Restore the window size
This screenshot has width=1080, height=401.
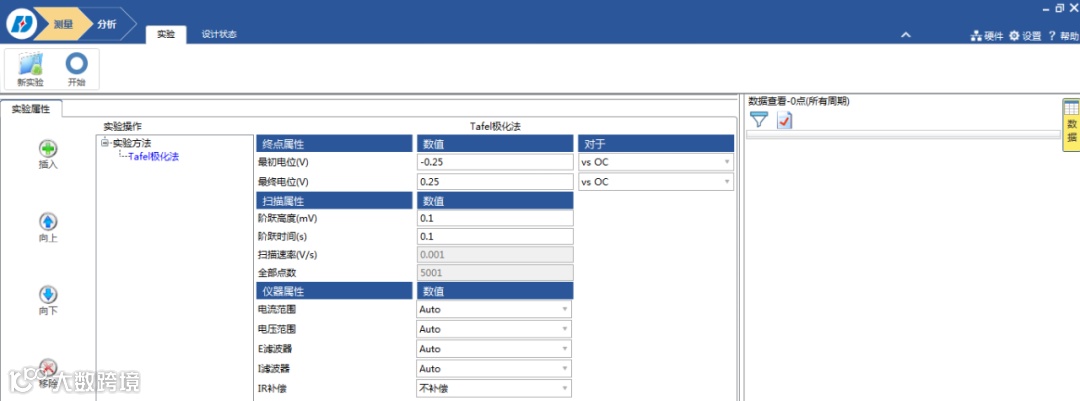tap(1059, 8)
